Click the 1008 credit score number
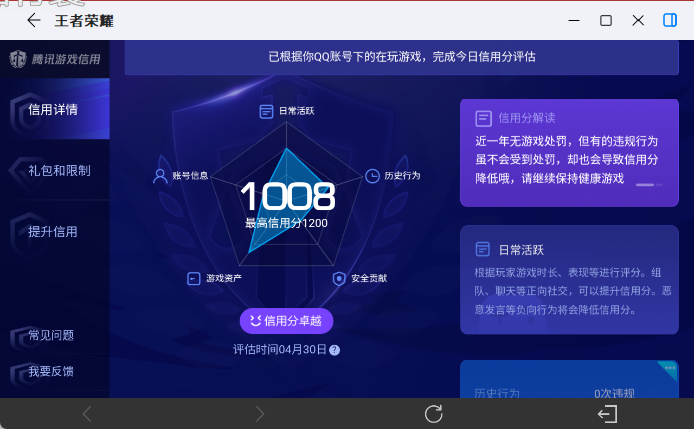 (288, 197)
